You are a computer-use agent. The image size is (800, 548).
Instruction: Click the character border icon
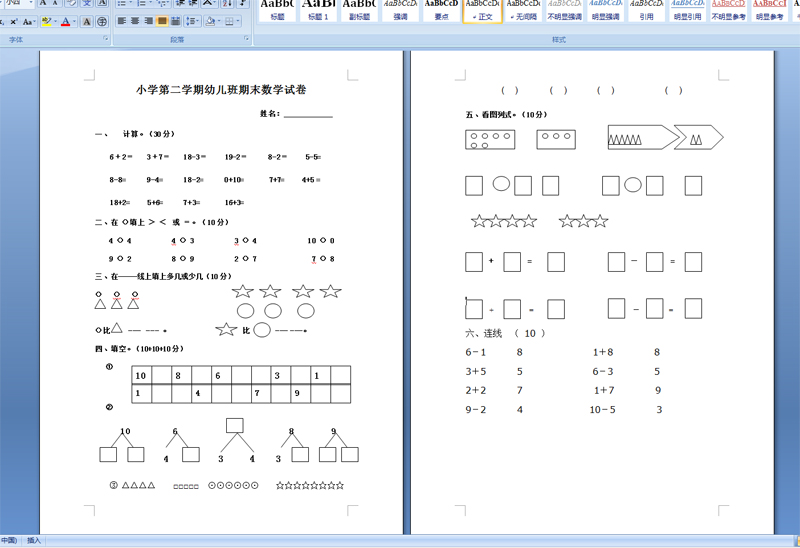coord(102,3)
